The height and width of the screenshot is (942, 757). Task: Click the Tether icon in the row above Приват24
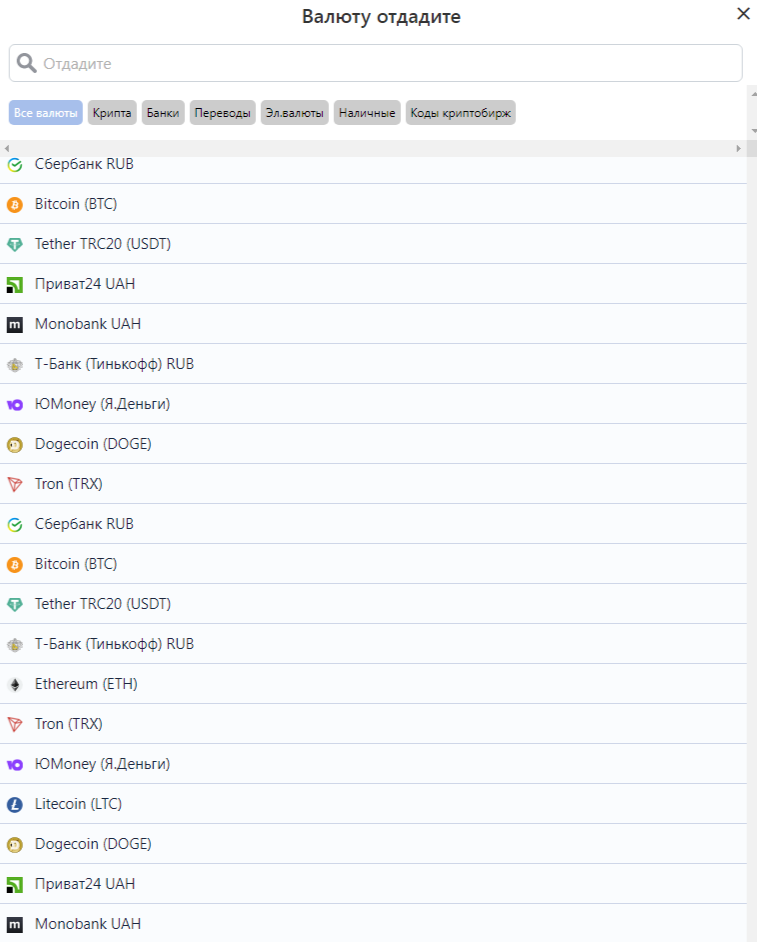click(15, 245)
